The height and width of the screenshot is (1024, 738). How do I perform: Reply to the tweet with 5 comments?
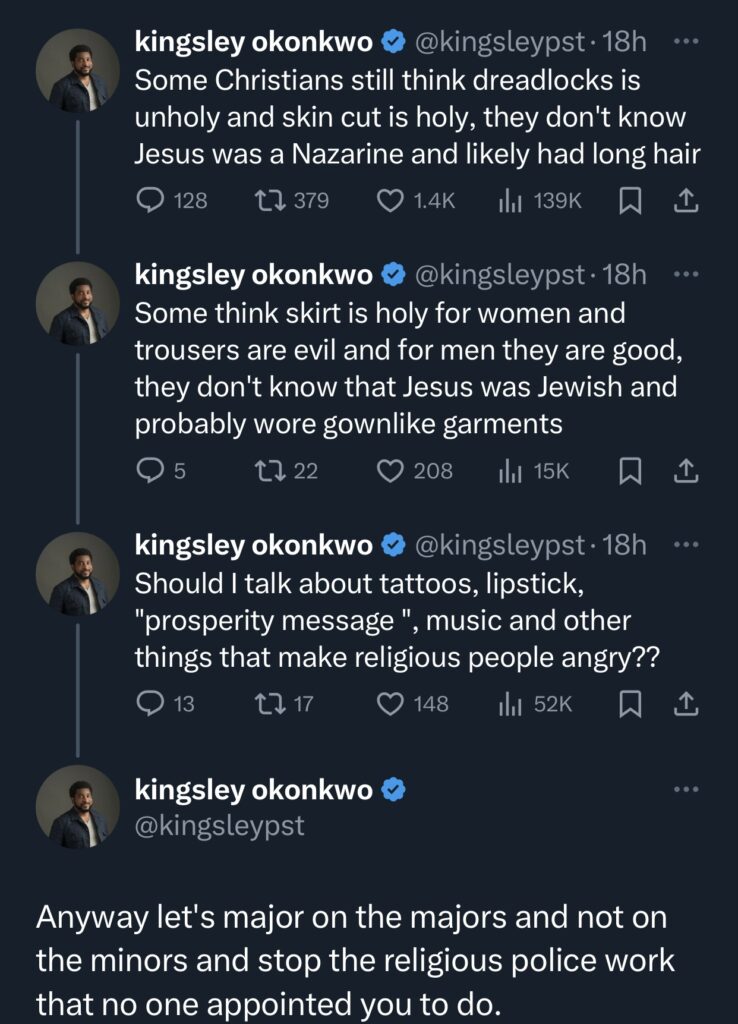pos(150,471)
